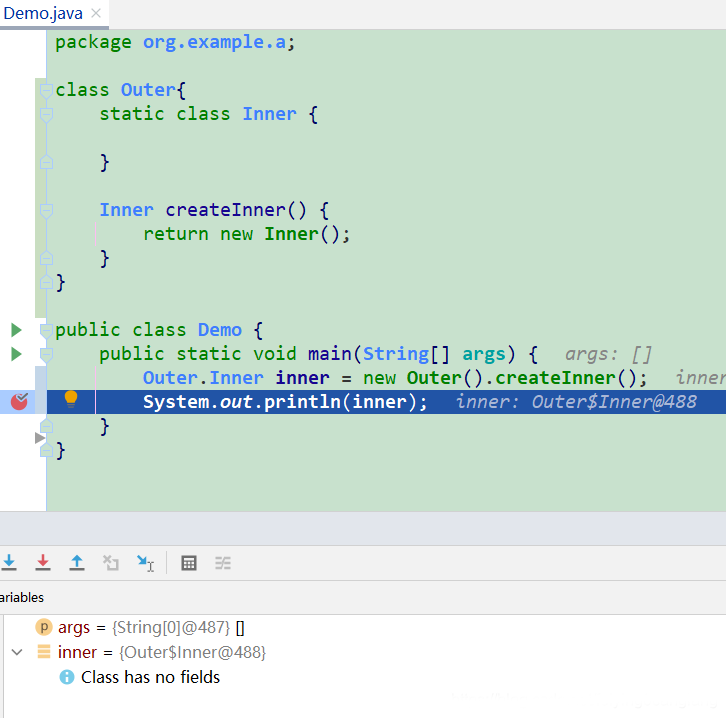The height and width of the screenshot is (718, 726).
Task: Click the Step Into debugger button
Action: click(x=9, y=562)
